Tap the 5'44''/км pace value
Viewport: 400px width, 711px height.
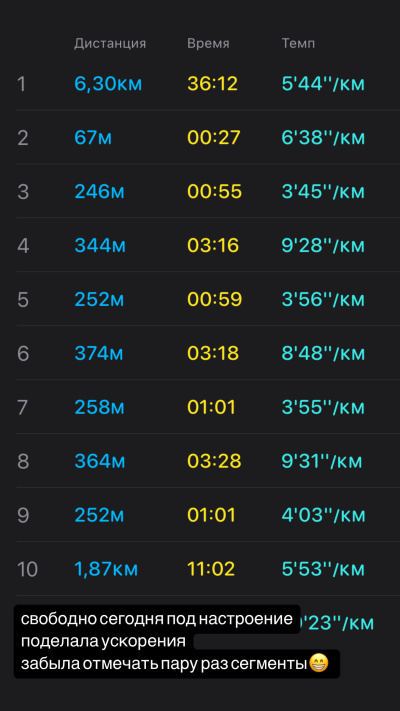click(x=323, y=84)
